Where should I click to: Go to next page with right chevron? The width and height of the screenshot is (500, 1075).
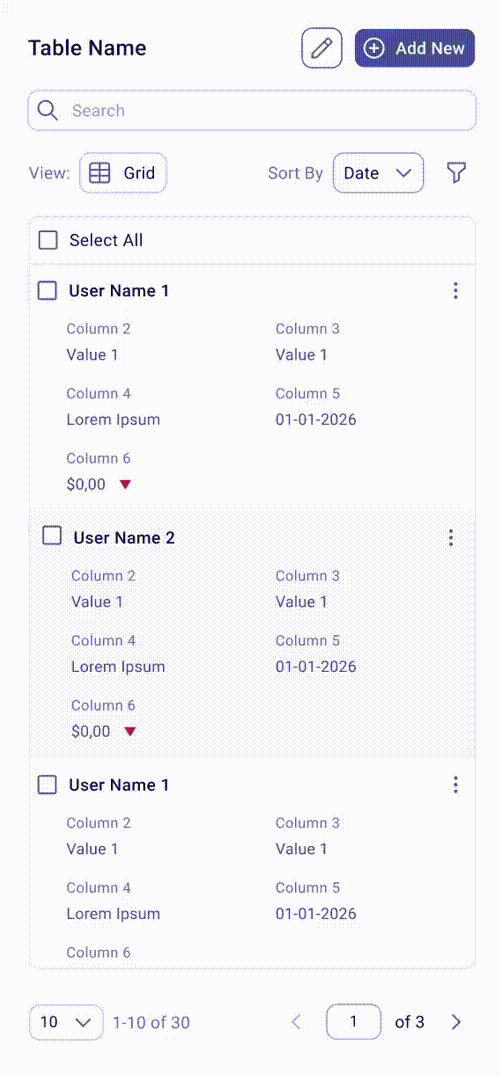456,1022
